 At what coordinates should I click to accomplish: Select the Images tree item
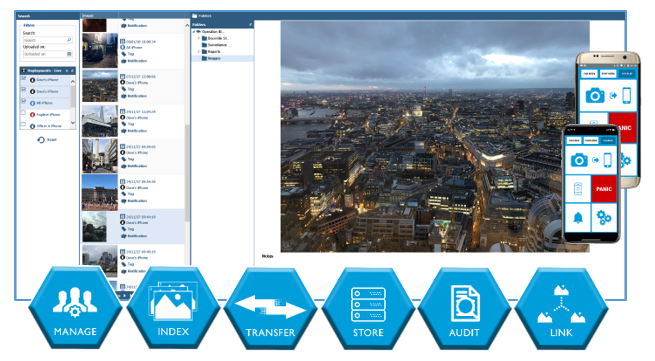pyautogui.click(x=222, y=58)
